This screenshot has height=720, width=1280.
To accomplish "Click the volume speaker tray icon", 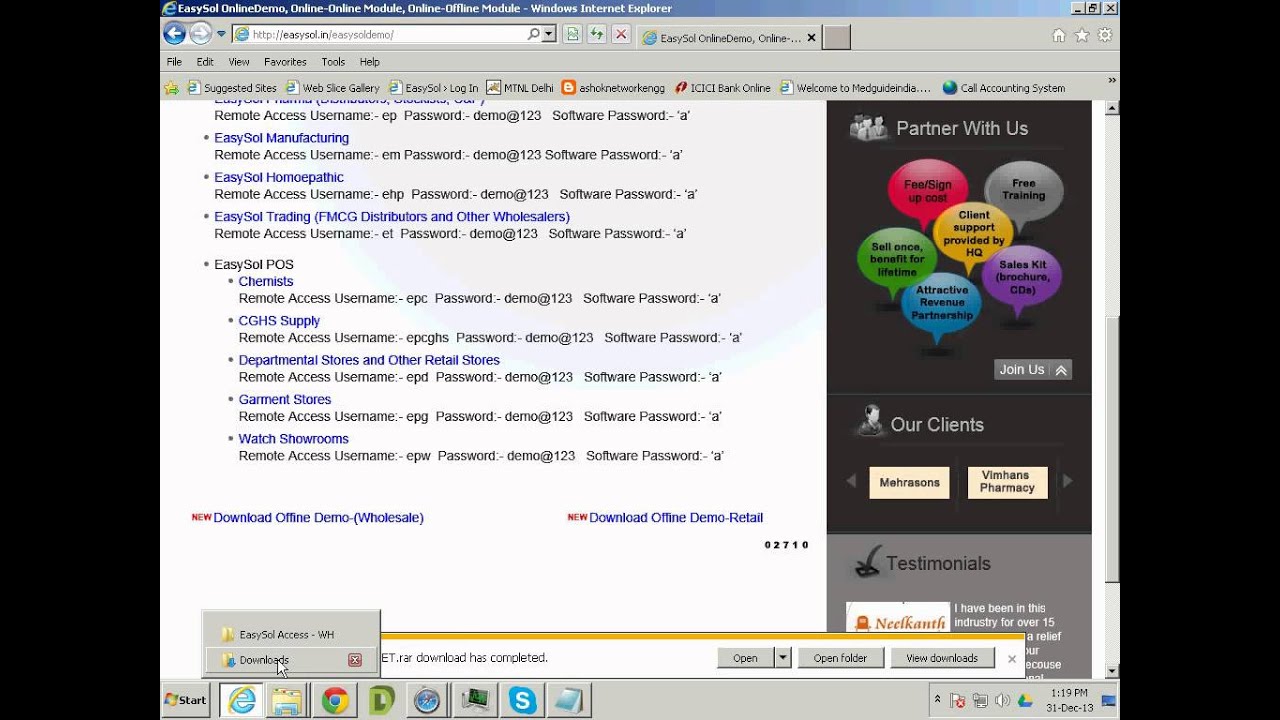I will click(1002, 700).
